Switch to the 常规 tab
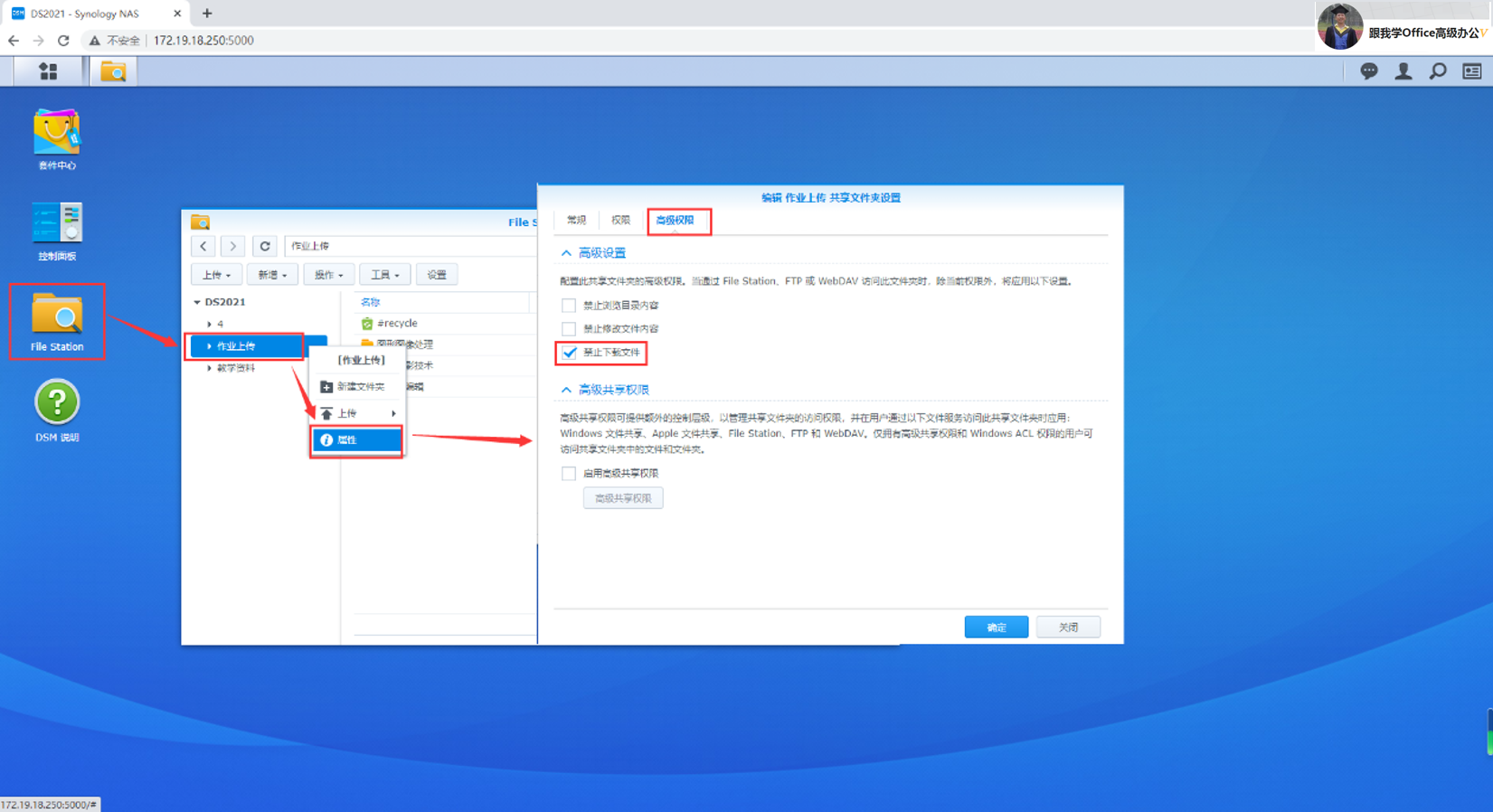The width and height of the screenshot is (1493, 812). coord(577,221)
